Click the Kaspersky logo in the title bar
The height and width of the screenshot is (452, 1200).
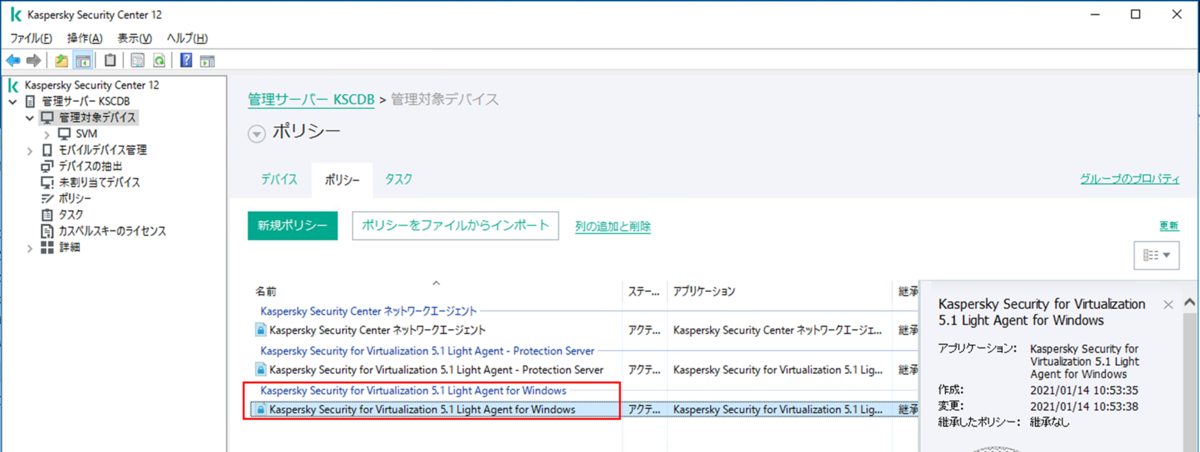pyautogui.click(x=16, y=15)
